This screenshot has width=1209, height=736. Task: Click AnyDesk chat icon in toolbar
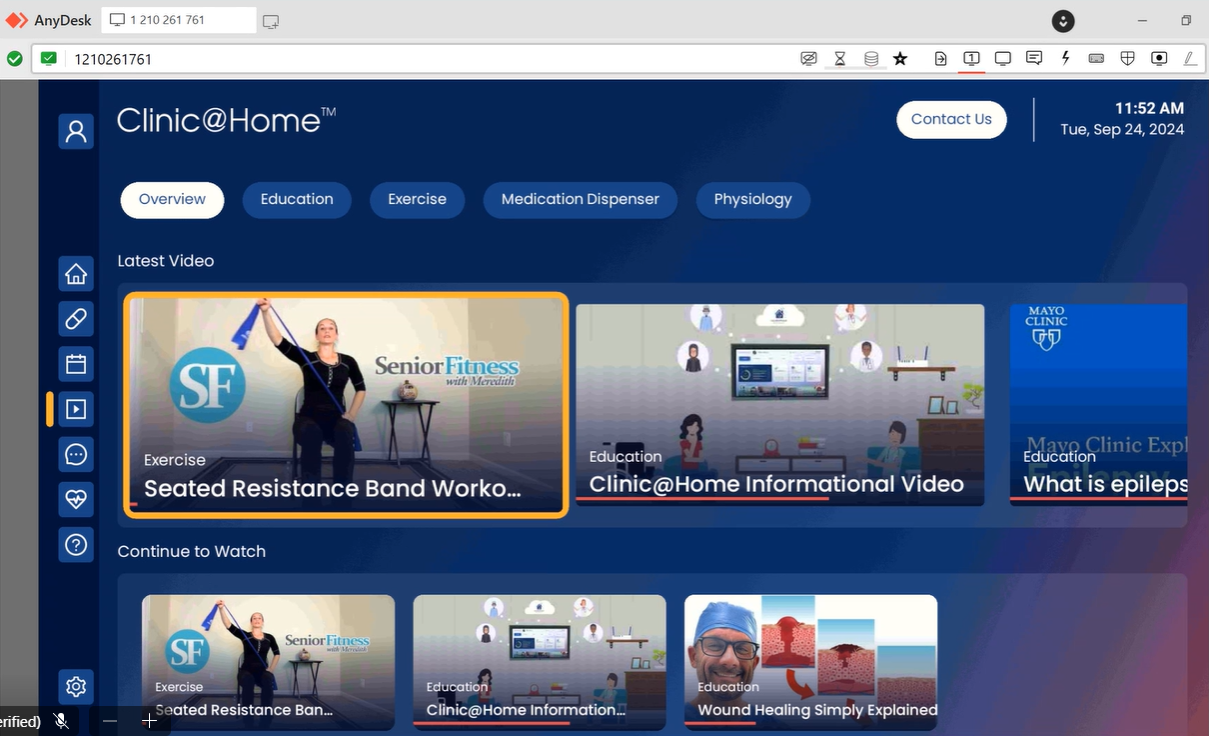click(x=1034, y=59)
